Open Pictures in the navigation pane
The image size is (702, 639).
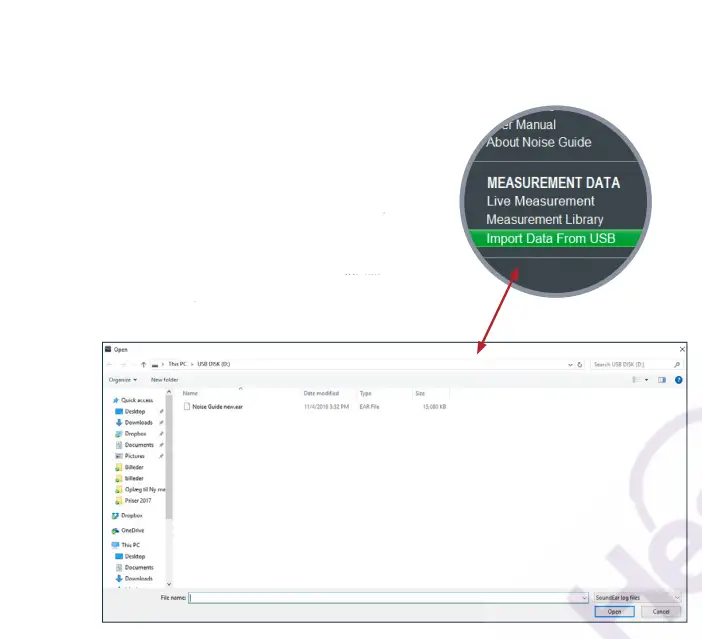(x=134, y=456)
